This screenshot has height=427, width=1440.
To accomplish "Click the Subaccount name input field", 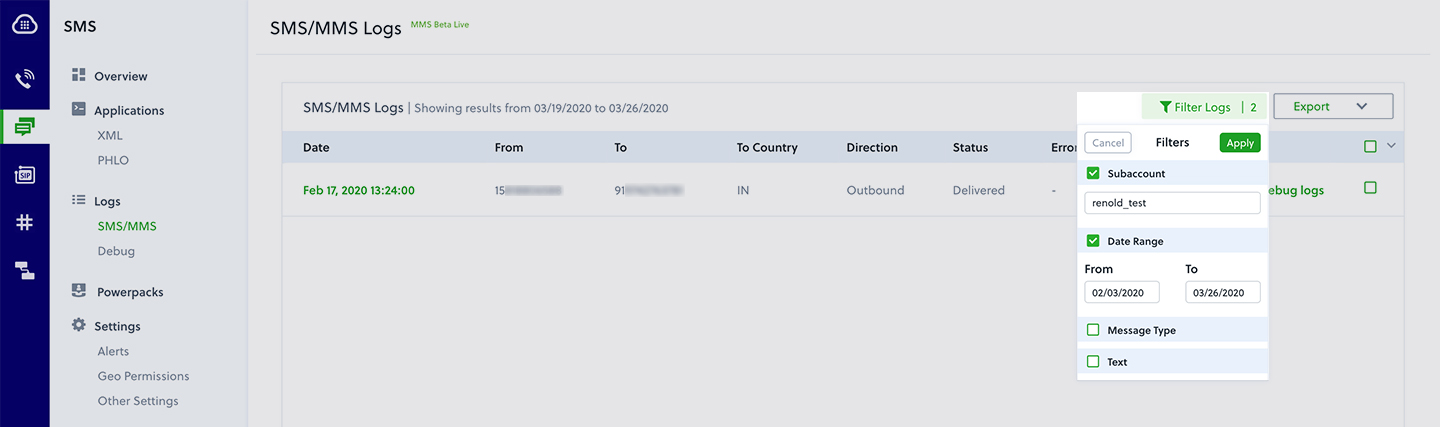I will click(x=1172, y=203).
